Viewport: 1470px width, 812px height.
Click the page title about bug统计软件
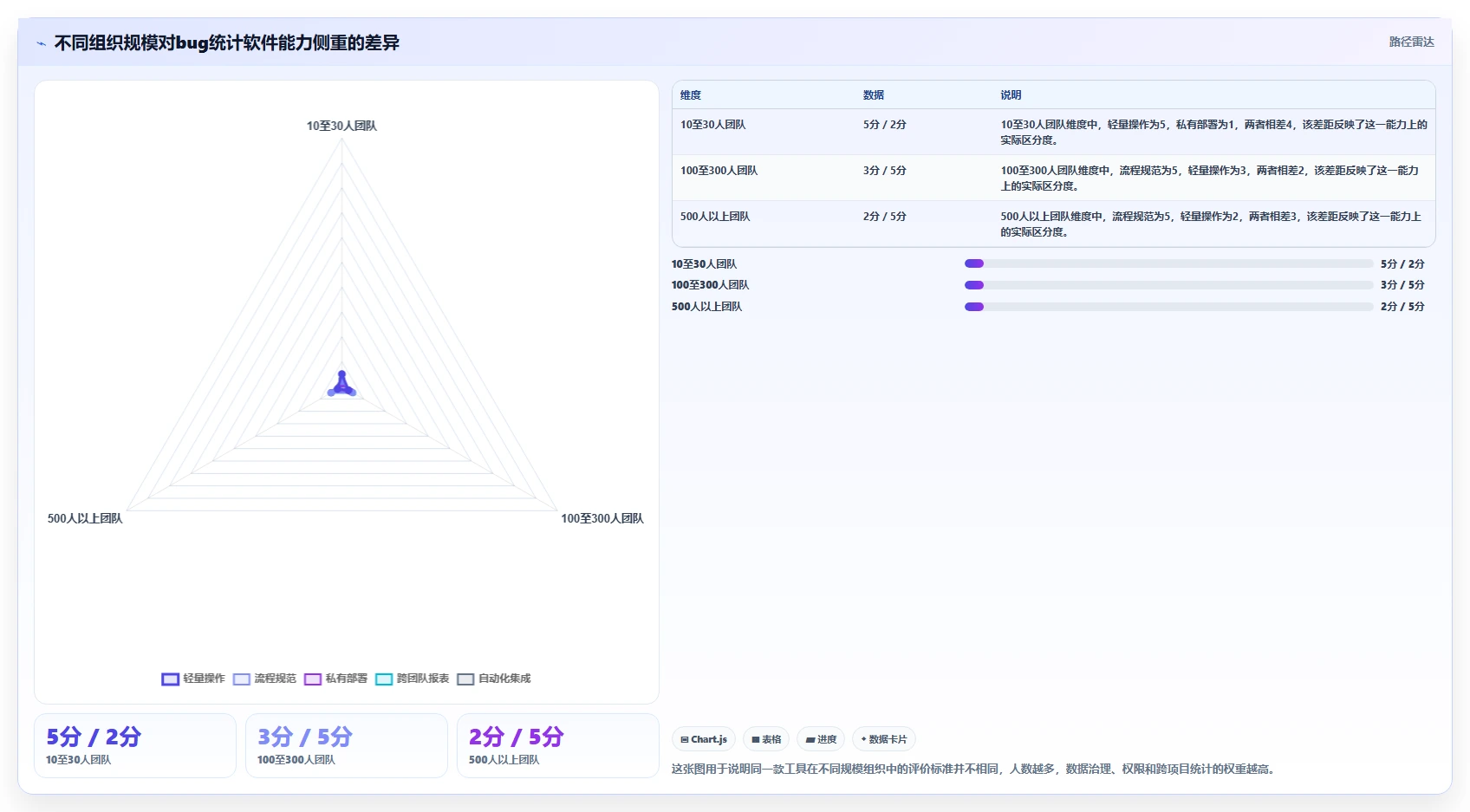point(227,43)
